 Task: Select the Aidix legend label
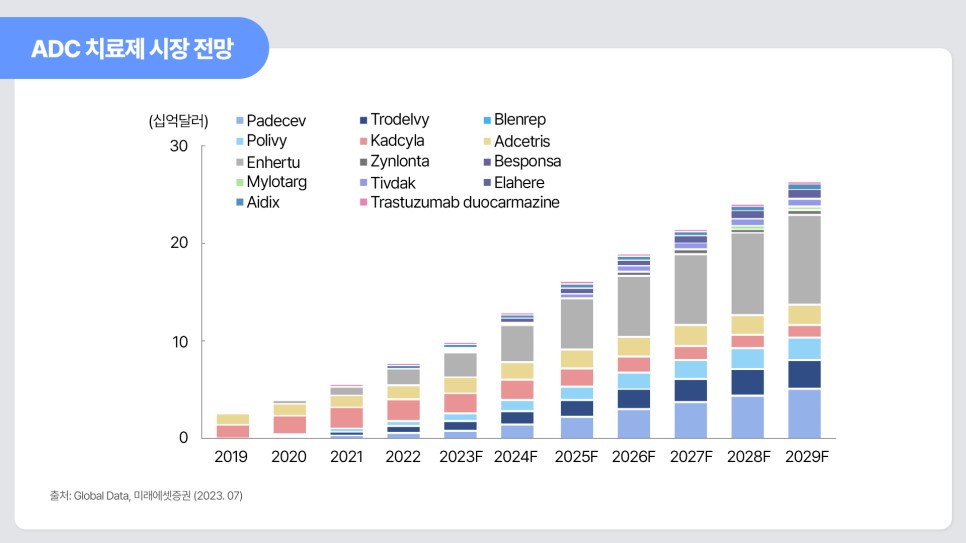(x=263, y=202)
